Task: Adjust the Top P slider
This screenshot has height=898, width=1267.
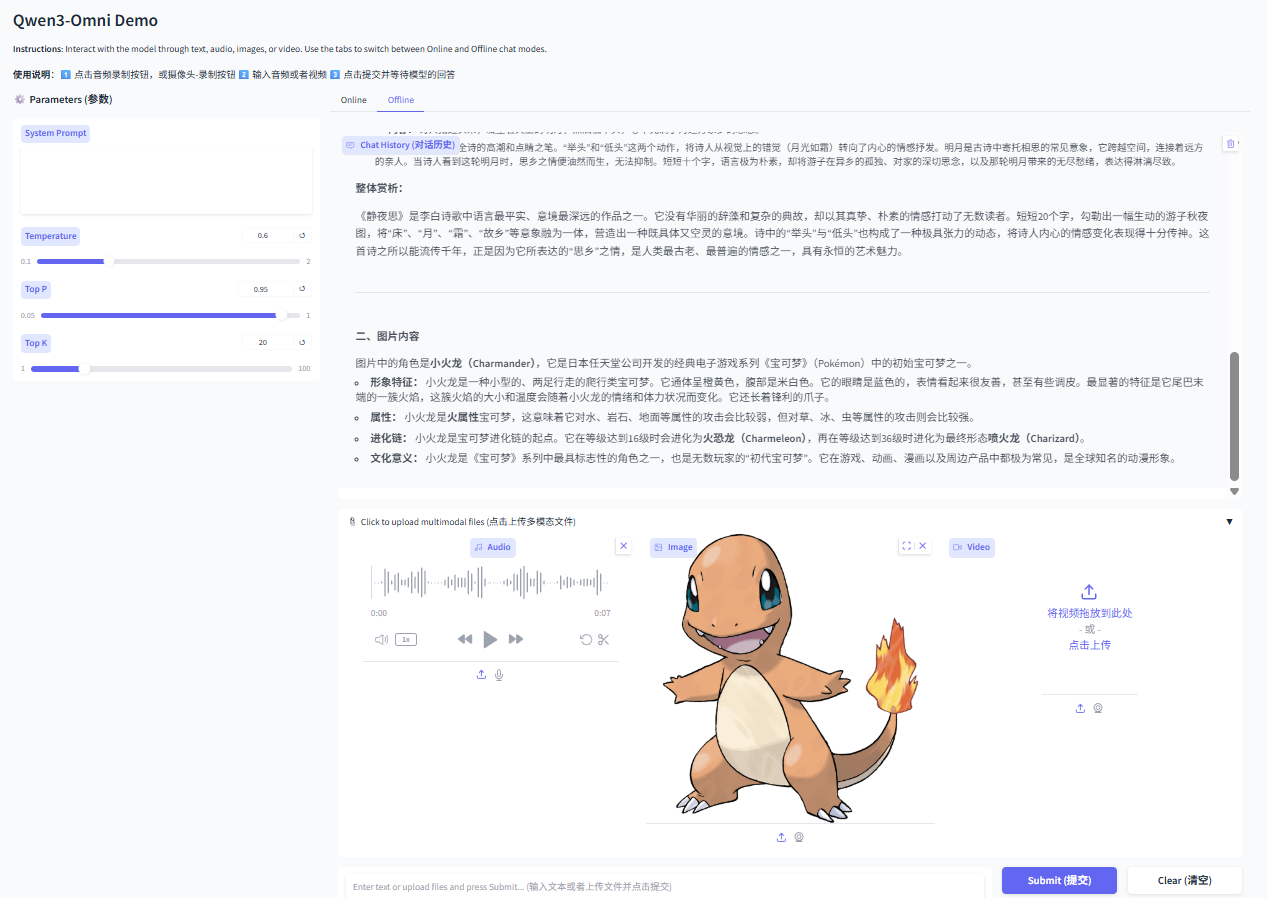Action: 168,315
